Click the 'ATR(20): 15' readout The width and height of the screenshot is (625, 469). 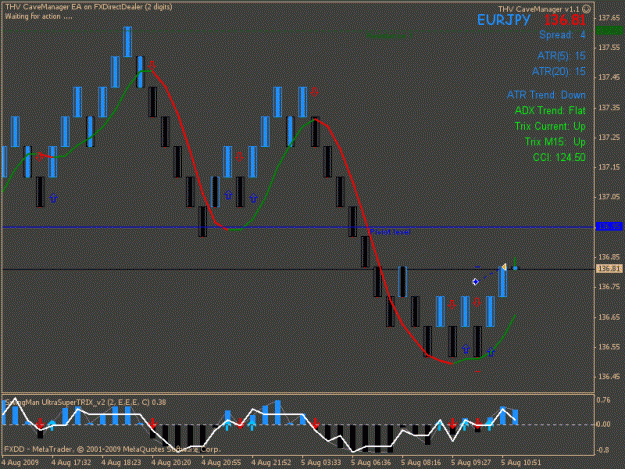click(559, 72)
